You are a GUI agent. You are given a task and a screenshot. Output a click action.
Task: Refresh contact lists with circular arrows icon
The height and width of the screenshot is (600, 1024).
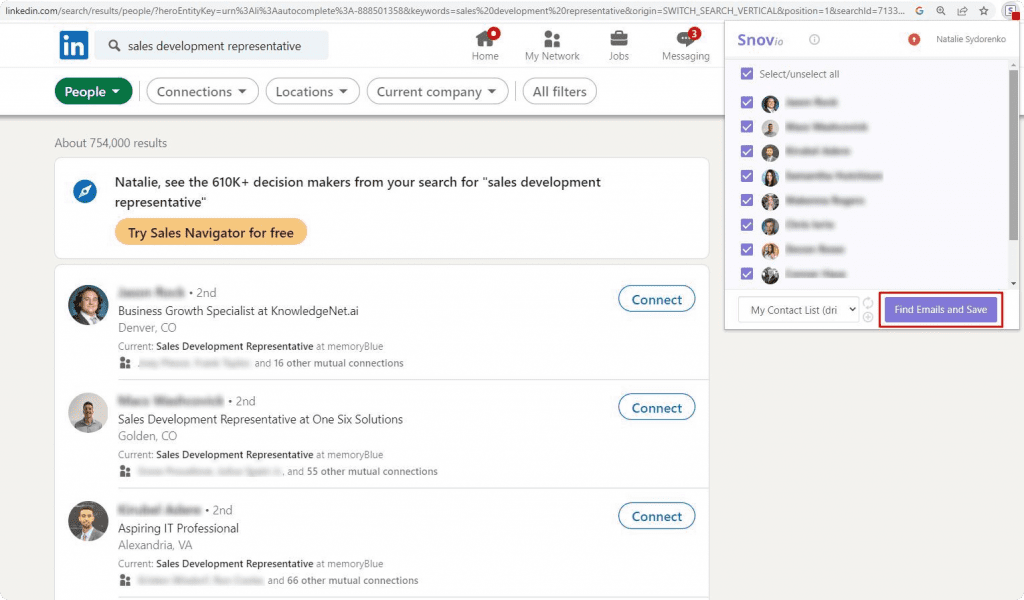click(868, 303)
